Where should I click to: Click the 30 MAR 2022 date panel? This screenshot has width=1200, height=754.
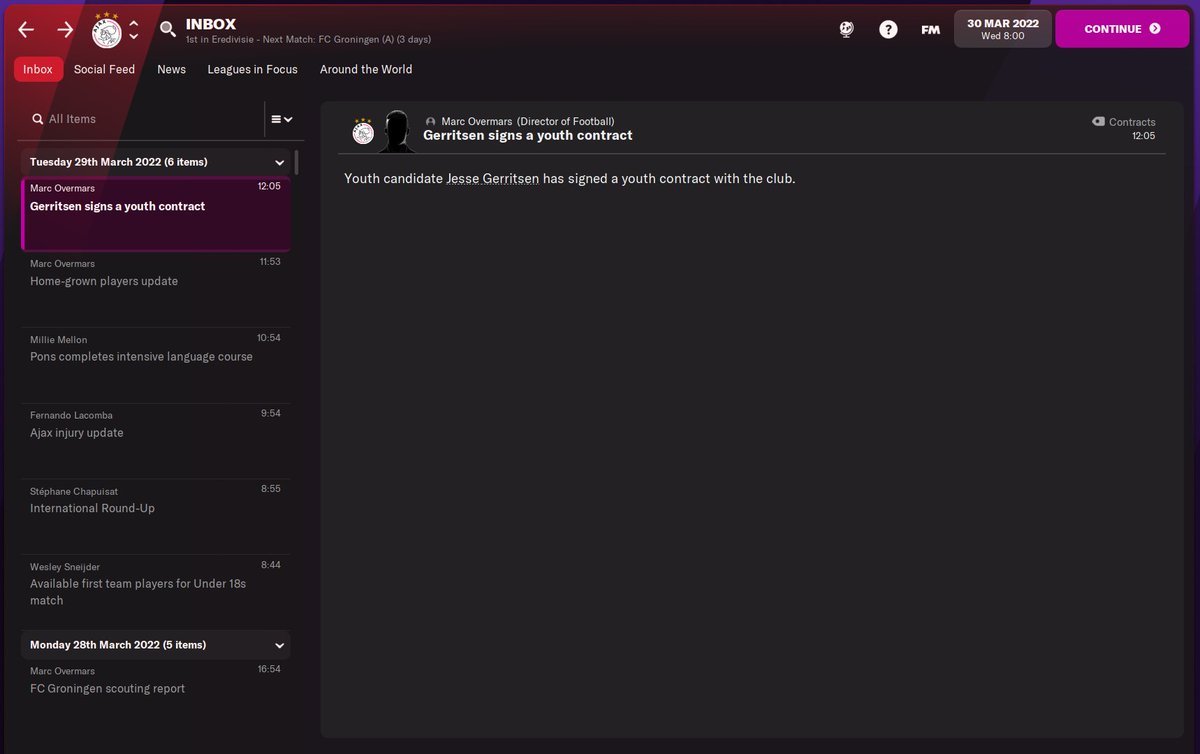tap(1001, 28)
